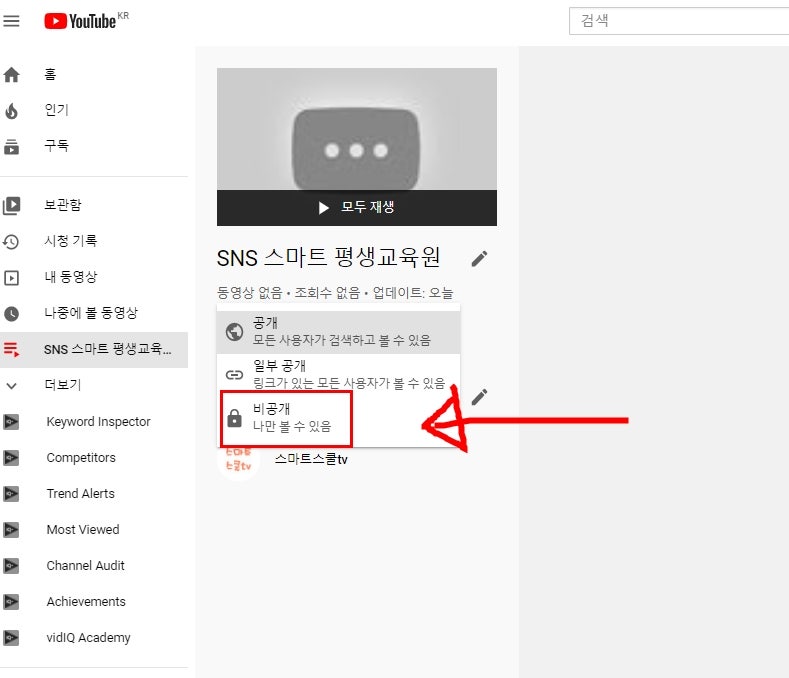Click the stats text 동영상 없음 • 조회수 없음
Image resolution: width=789 pixels, height=678 pixels.
(289, 292)
